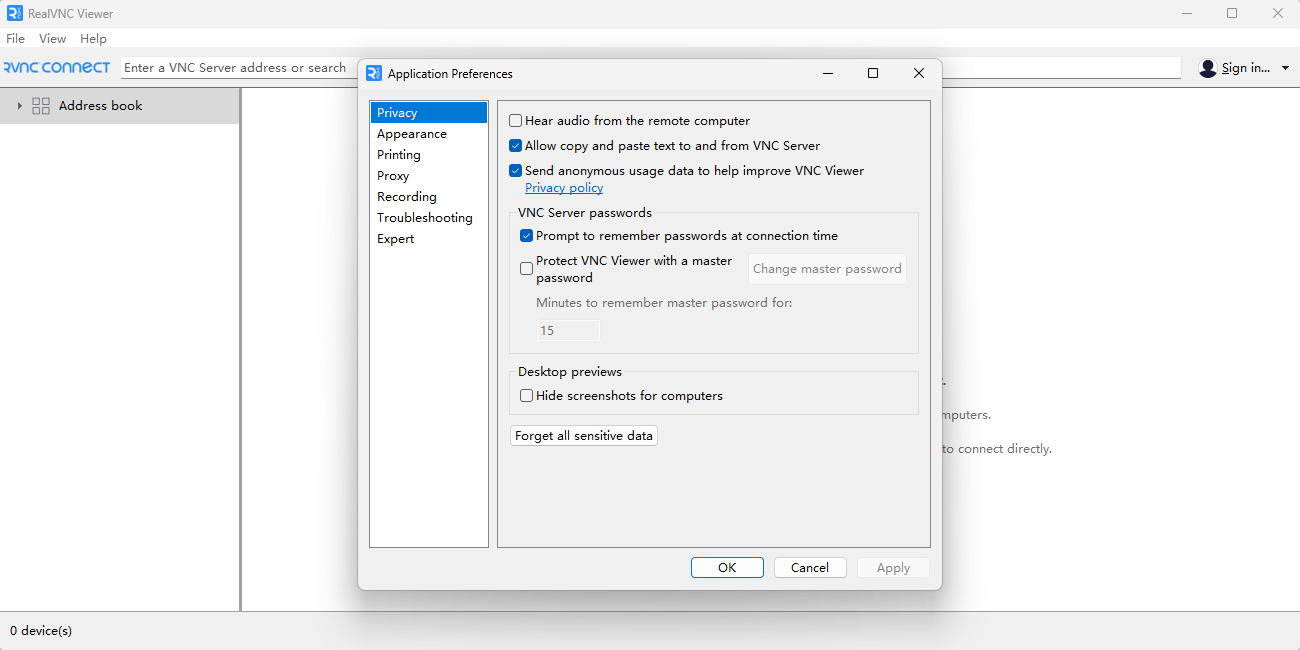Uncheck Allow copy and paste text
Viewport: 1300px width, 650px height.
pyautogui.click(x=516, y=146)
